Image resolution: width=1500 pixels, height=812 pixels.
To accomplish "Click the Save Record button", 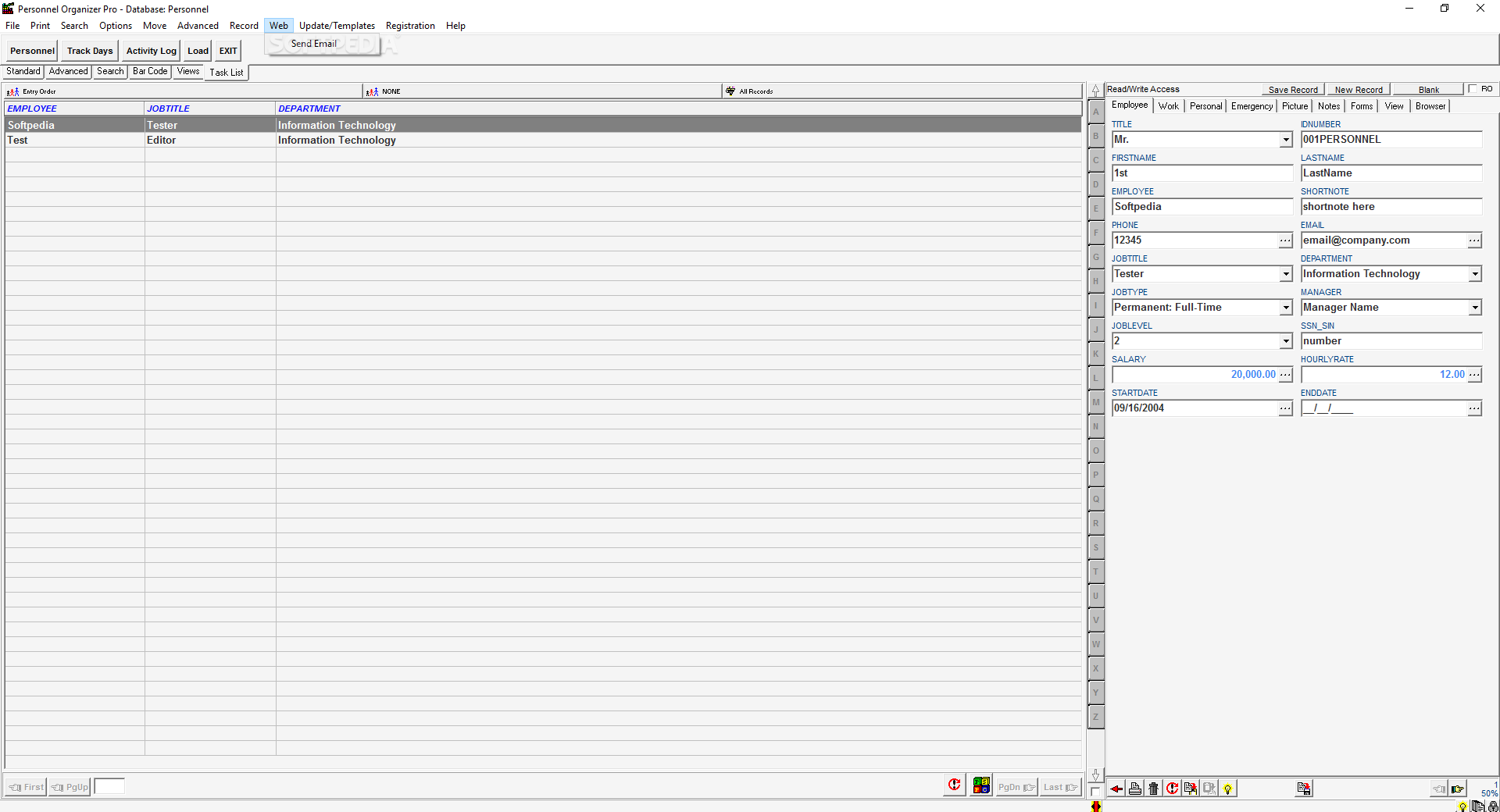I will pyautogui.click(x=1293, y=90).
